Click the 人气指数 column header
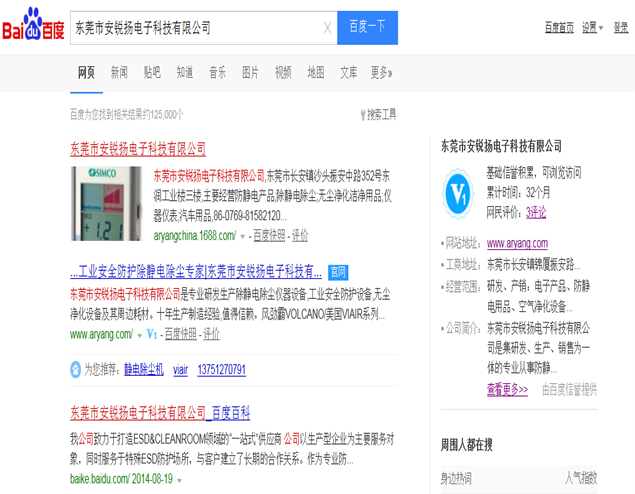This screenshot has height=494, width=635. coord(581,478)
